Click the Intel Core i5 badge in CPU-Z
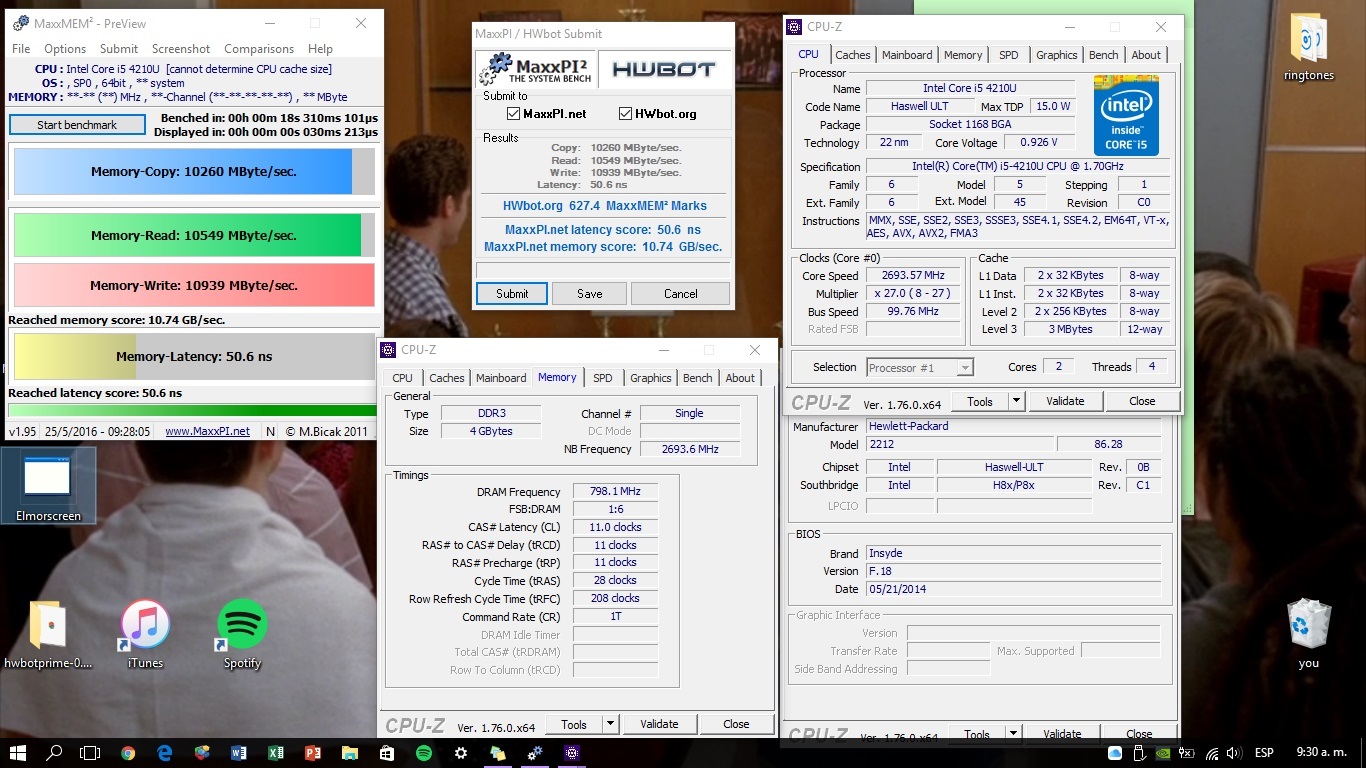 click(1126, 115)
